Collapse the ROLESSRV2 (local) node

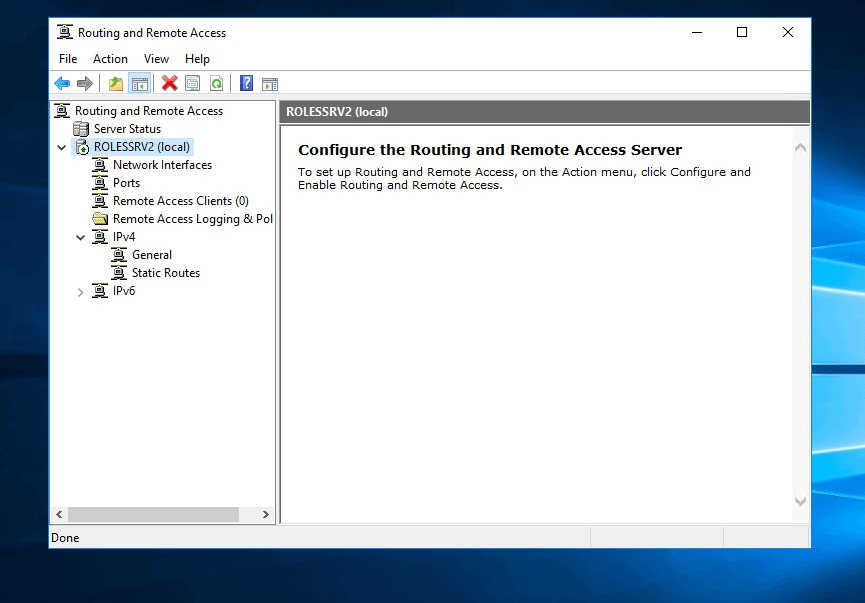[x=62, y=146]
